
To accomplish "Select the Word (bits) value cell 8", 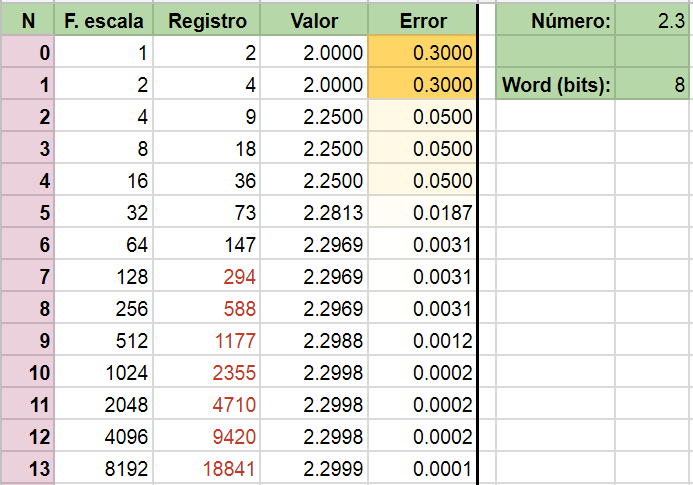I will tap(652, 84).
